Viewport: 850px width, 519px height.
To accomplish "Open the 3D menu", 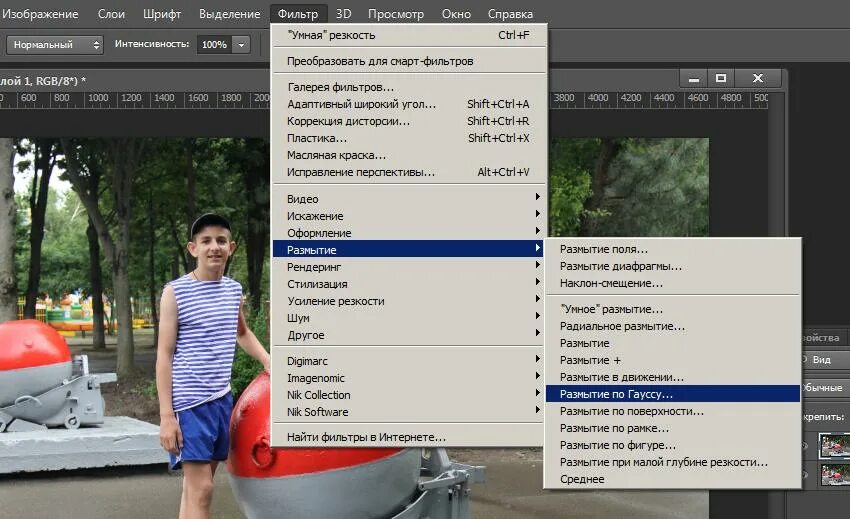I will [343, 14].
